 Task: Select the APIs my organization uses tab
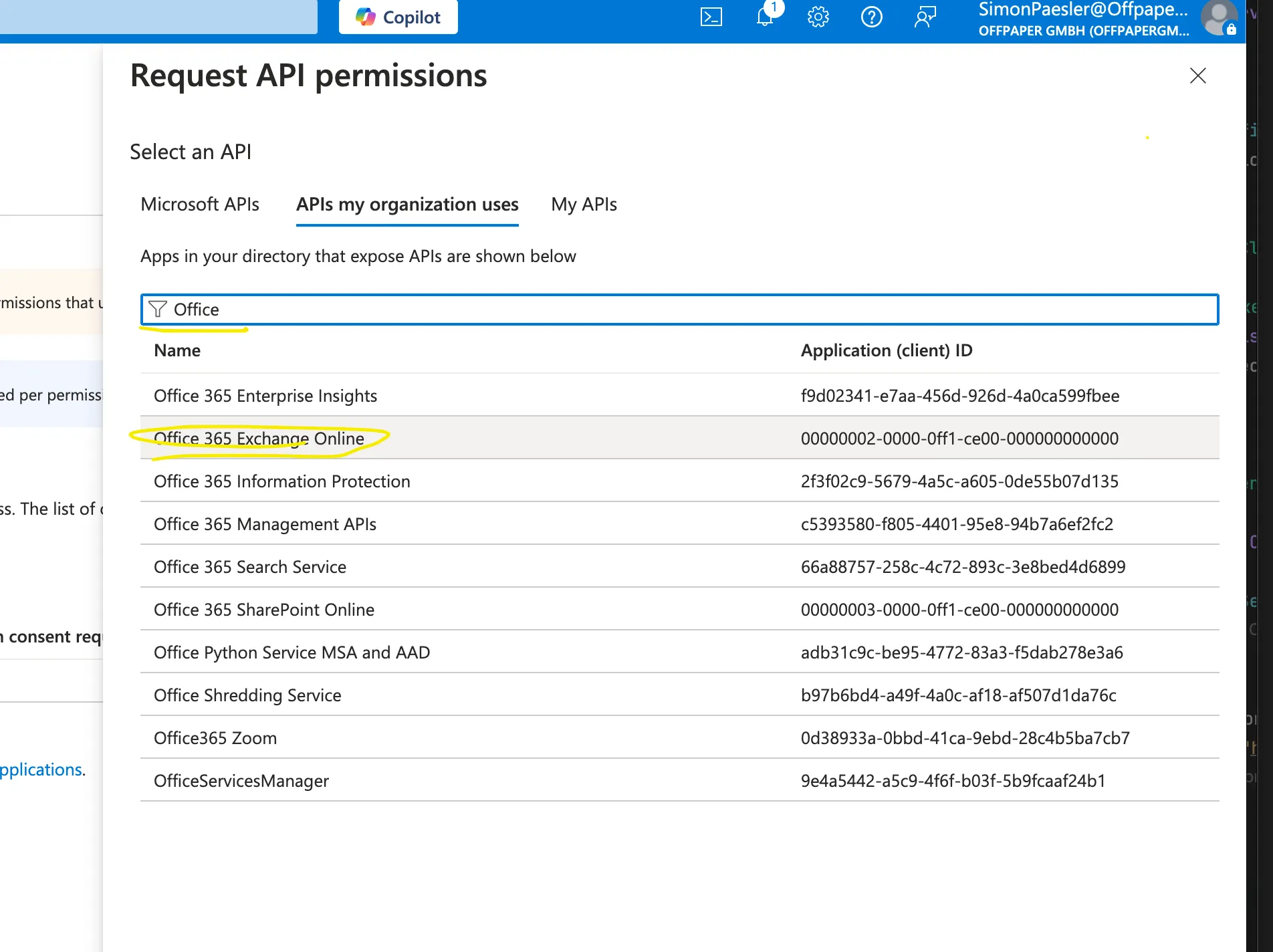coord(407,205)
